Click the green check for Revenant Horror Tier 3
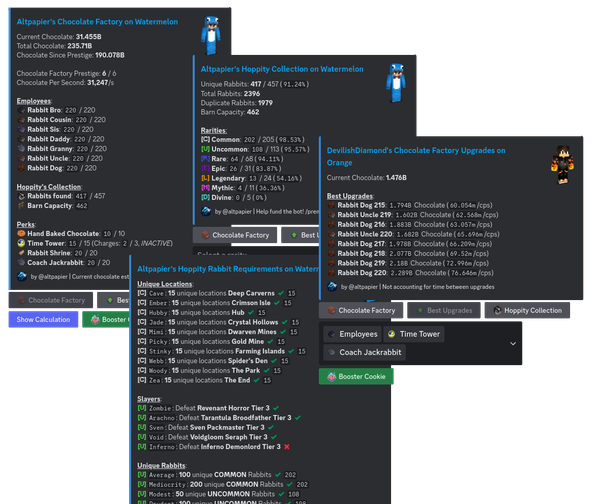 (276, 408)
